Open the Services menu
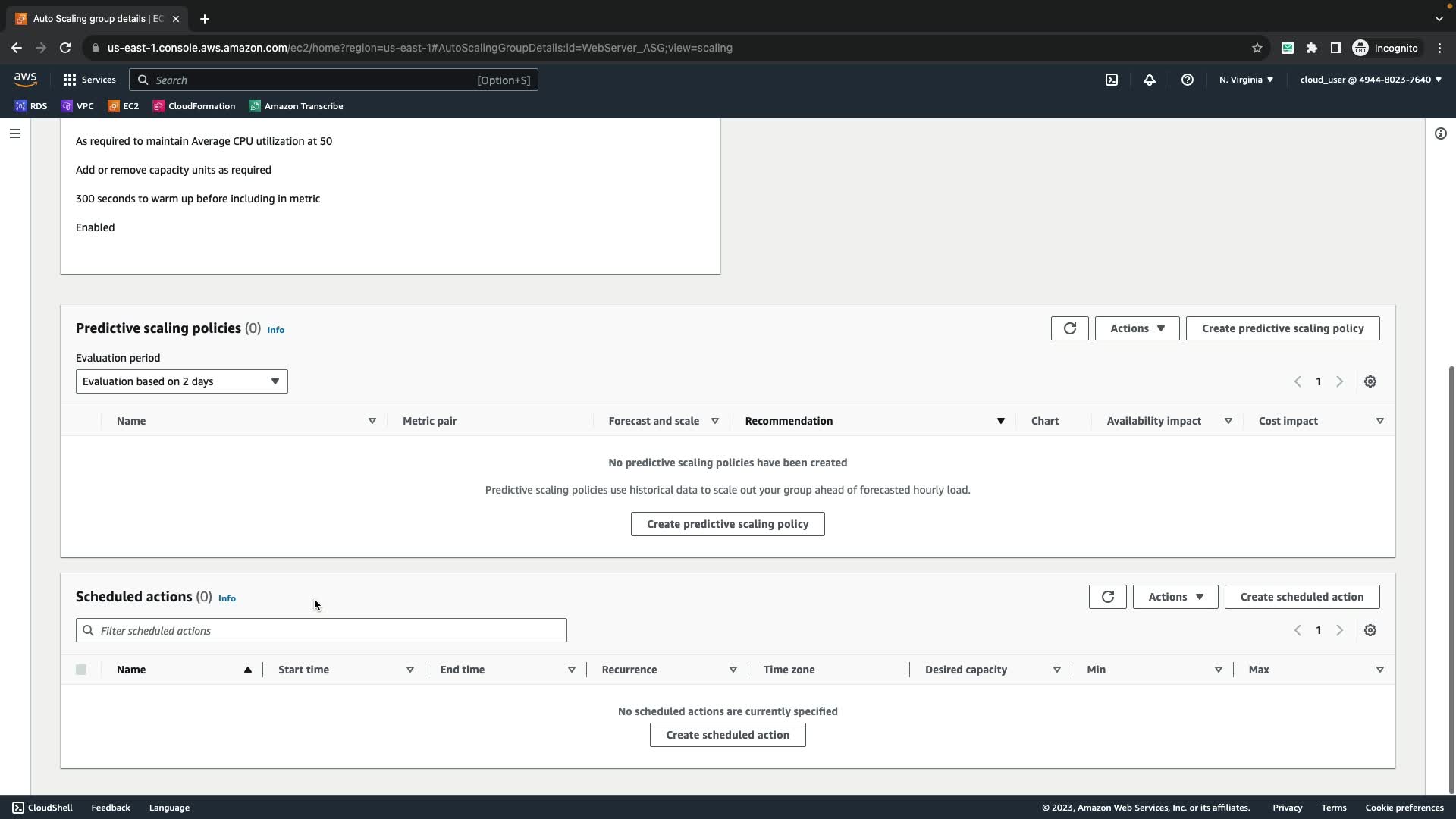 pos(89,80)
